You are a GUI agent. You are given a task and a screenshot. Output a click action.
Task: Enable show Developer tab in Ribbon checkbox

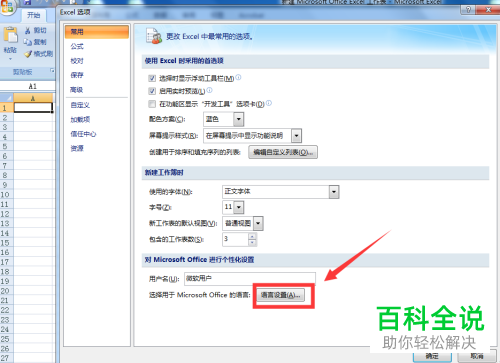click(152, 104)
